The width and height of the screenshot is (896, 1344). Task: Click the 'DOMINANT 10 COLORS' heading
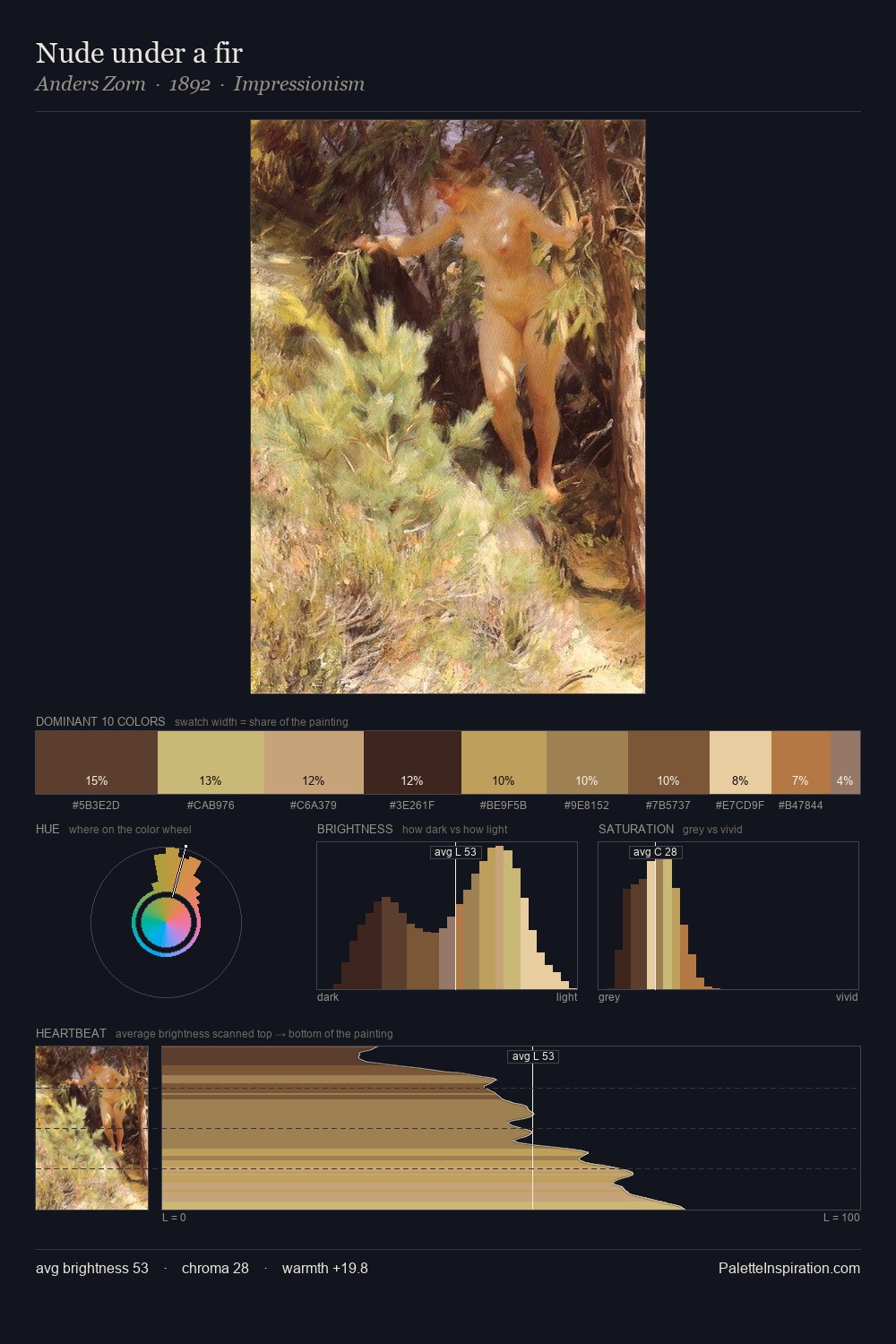click(100, 721)
